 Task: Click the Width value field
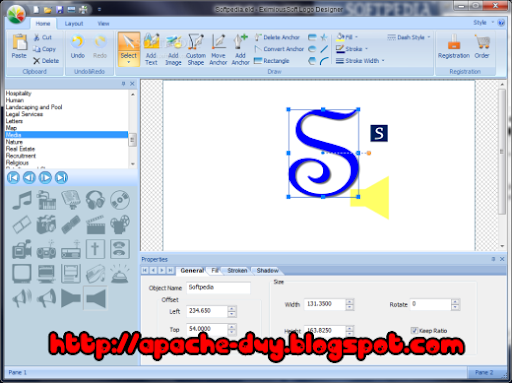coord(324,304)
